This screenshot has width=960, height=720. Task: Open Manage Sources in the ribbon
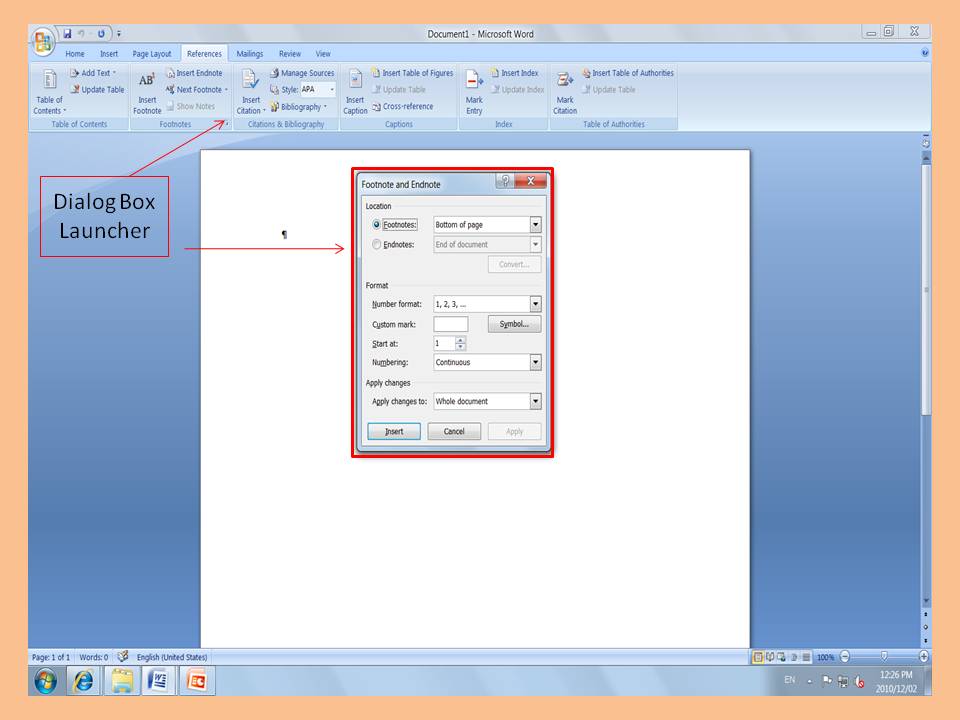point(301,73)
